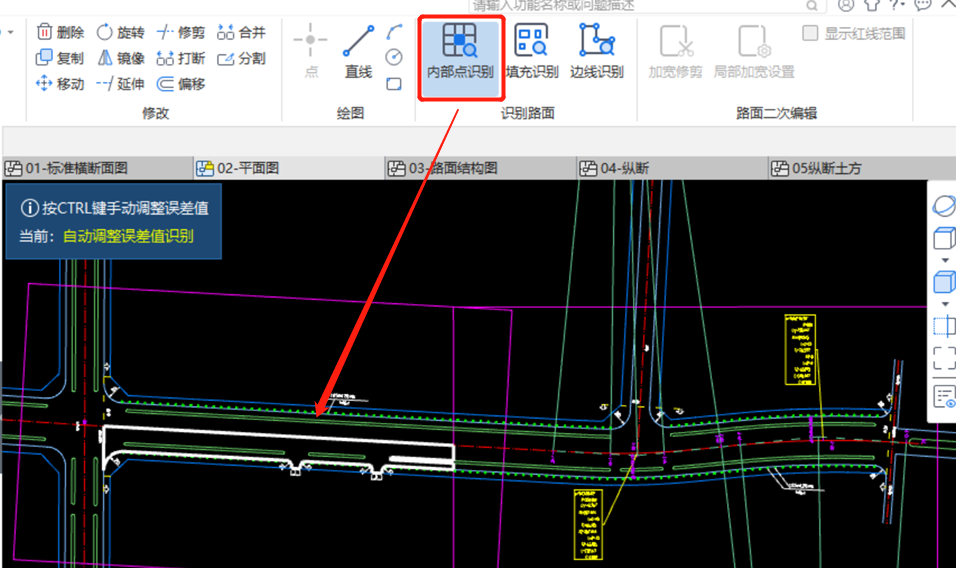Click 填充识别 fill recognition tool

532,51
